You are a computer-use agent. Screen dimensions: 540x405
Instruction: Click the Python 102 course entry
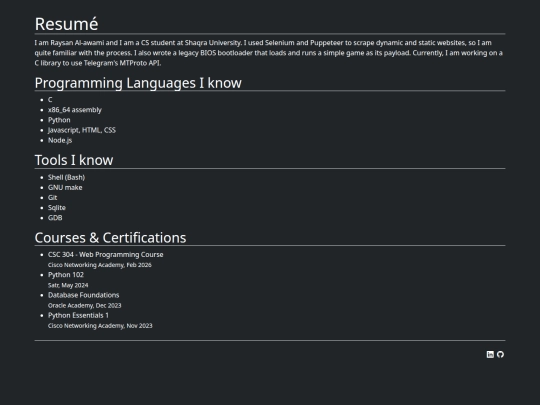66,275
